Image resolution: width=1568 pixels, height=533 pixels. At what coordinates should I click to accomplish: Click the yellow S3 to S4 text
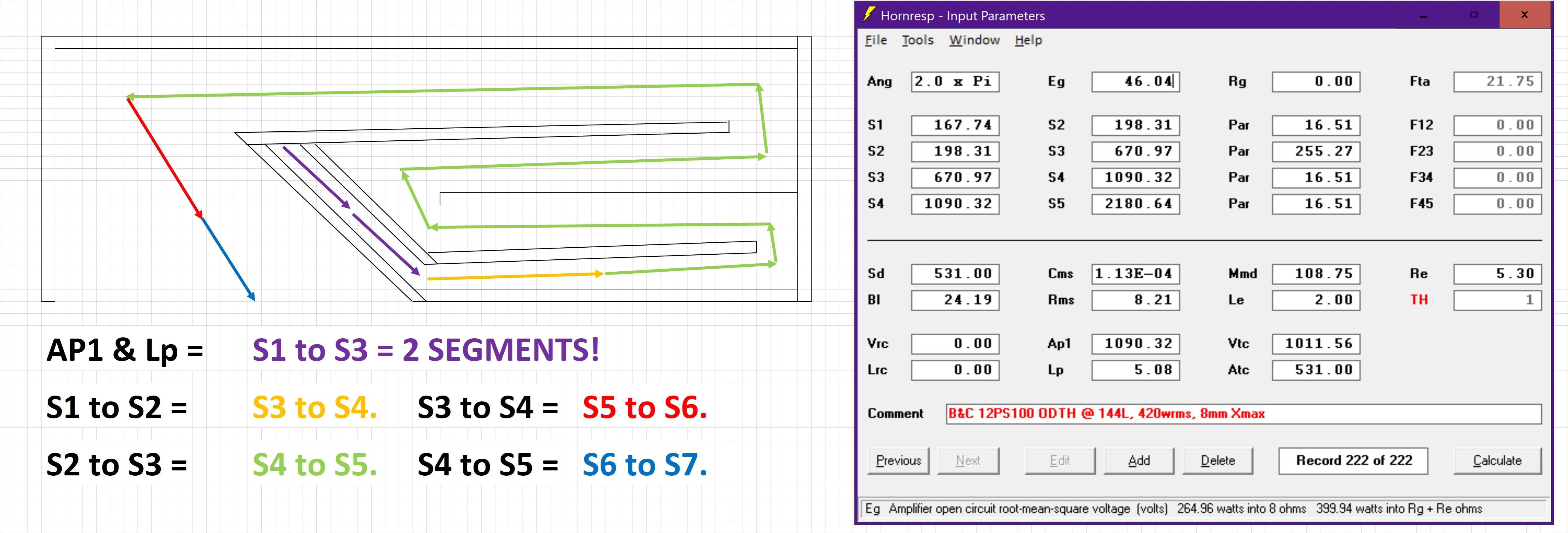coord(315,408)
